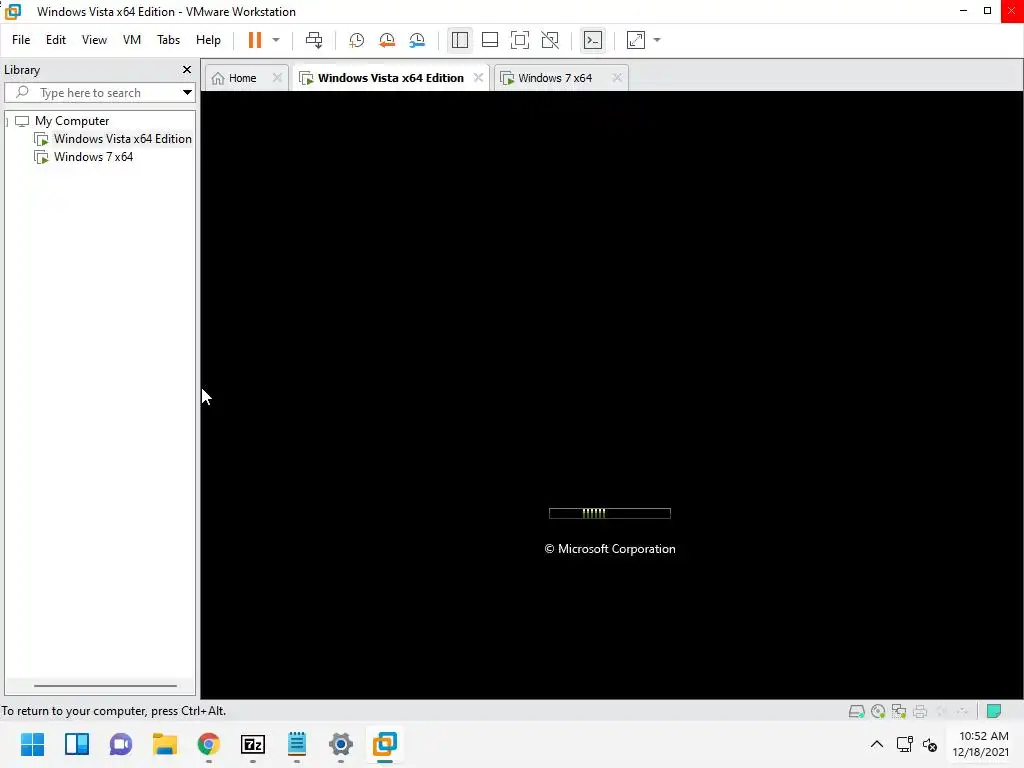This screenshot has width=1024, height=768.
Task: Enter full screen mode
Action: [x=520, y=40]
